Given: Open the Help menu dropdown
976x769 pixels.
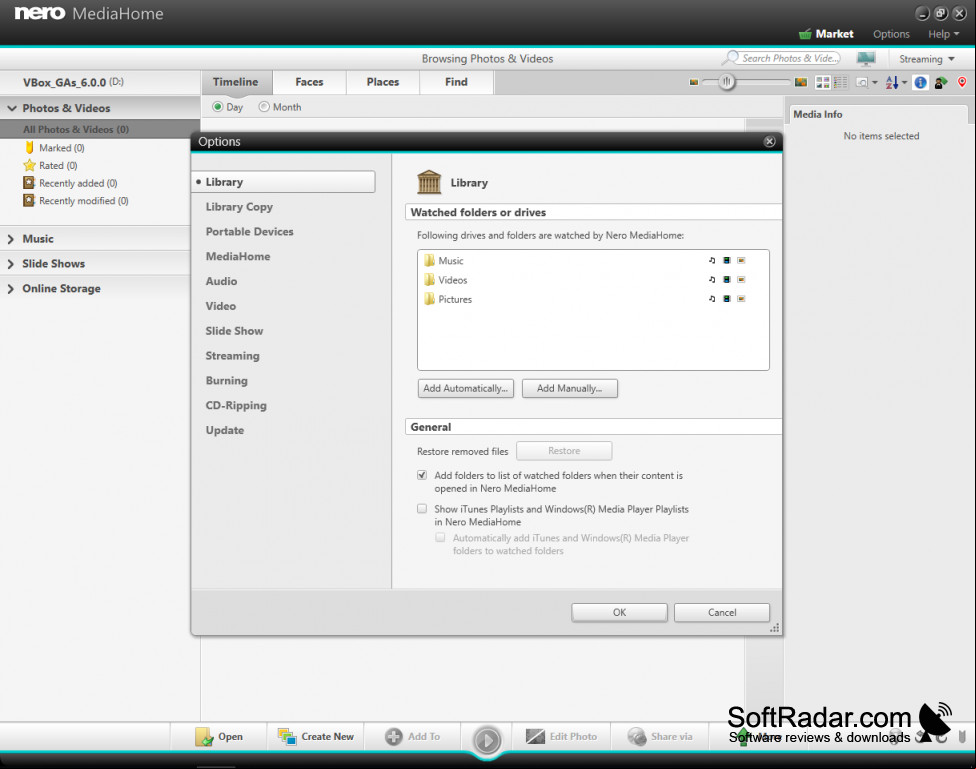Looking at the screenshot, I should [x=944, y=34].
